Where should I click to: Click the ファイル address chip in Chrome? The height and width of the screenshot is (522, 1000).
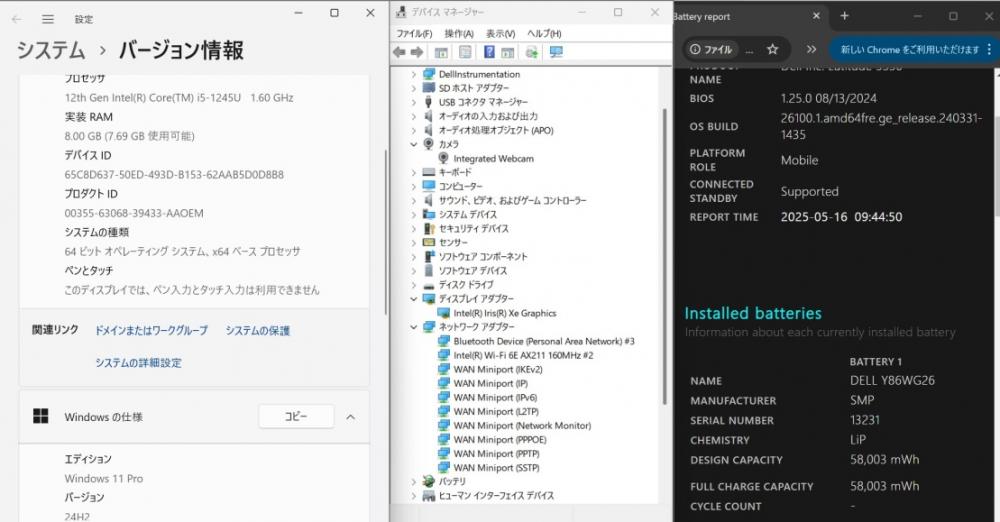point(712,49)
